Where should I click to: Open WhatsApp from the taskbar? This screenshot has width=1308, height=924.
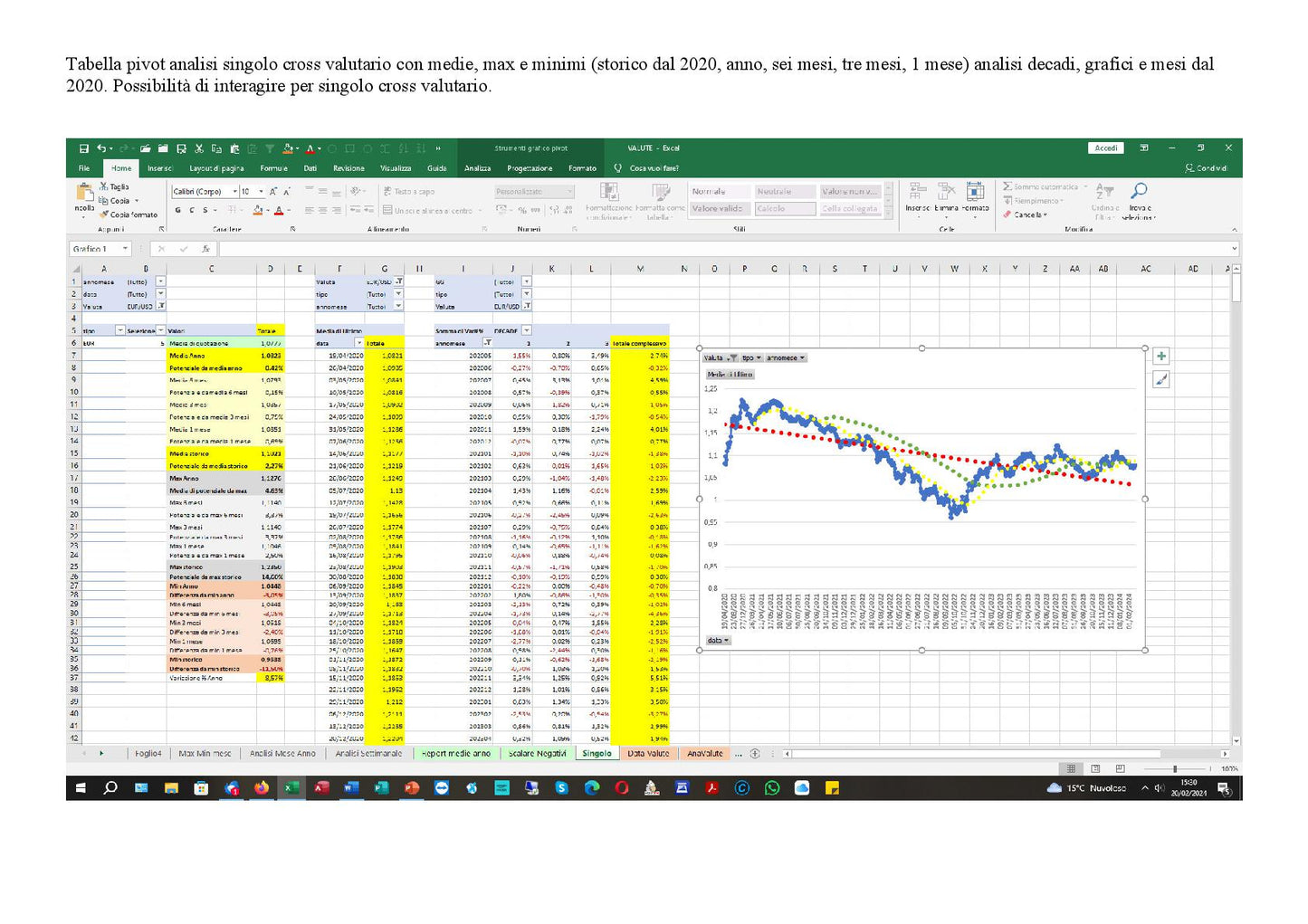point(772,788)
